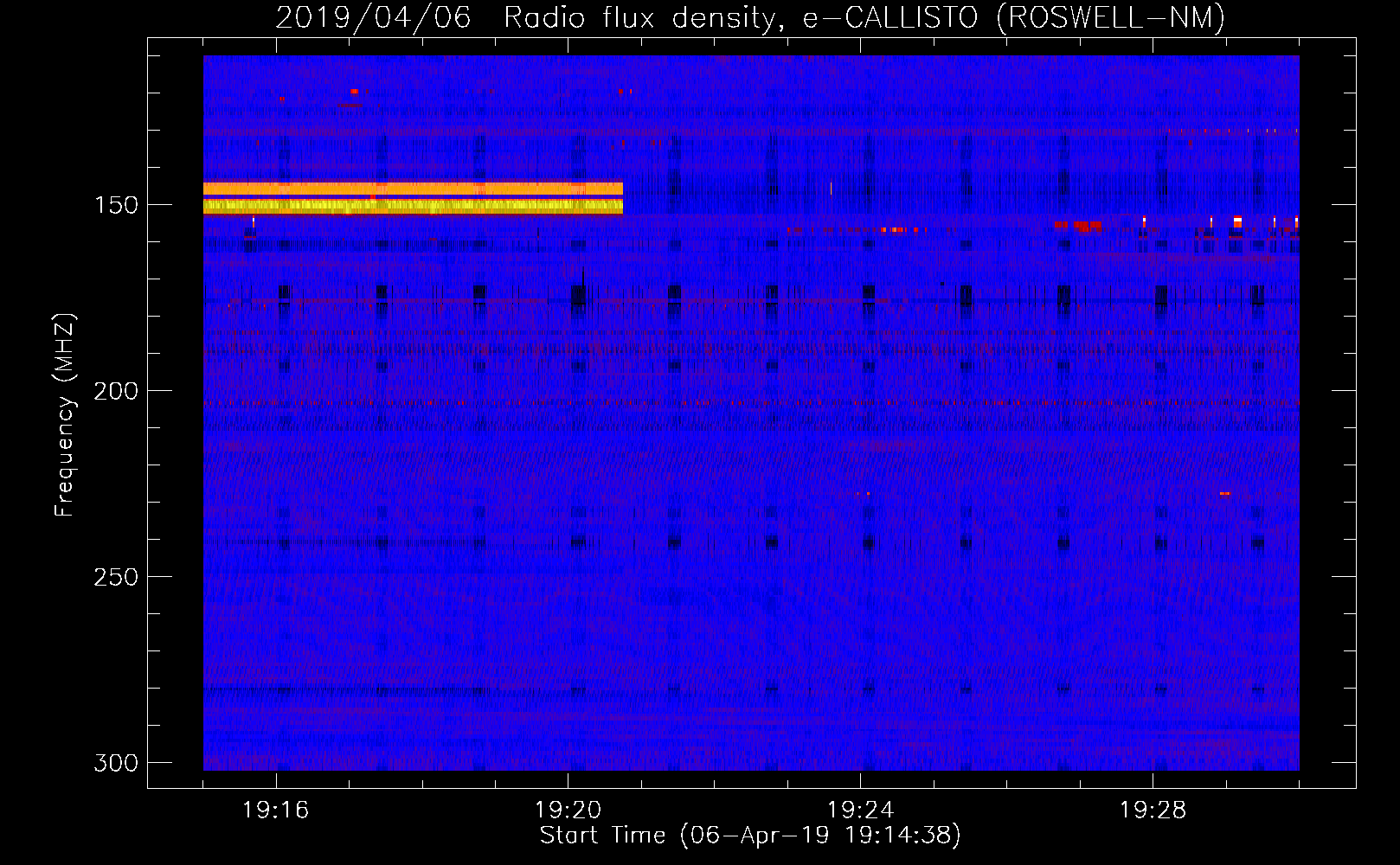Viewport: 1400px width, 865px height.
Task: Click the 150 frequency tick label
Action: pos(116,205)
